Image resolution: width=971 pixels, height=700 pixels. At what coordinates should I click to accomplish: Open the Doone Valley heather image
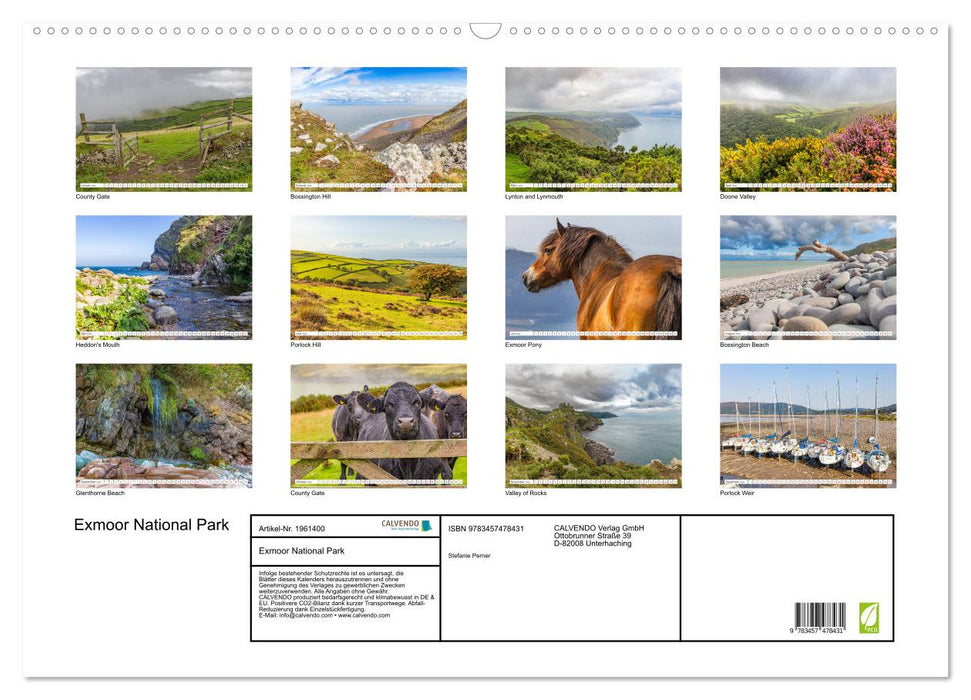807,128
